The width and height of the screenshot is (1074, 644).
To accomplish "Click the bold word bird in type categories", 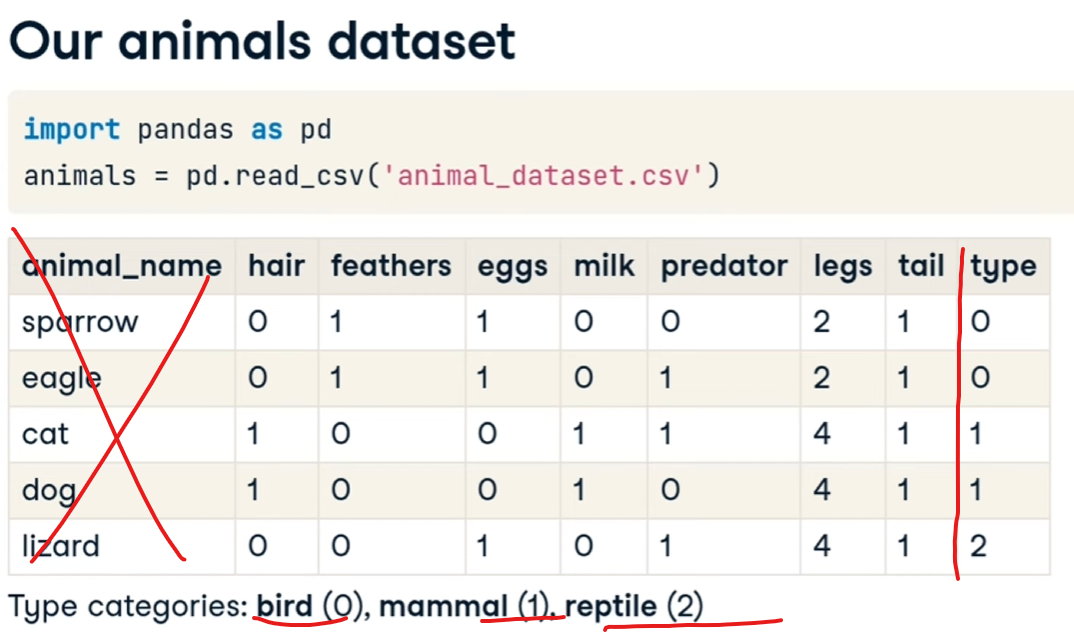I will coord(285,606).
